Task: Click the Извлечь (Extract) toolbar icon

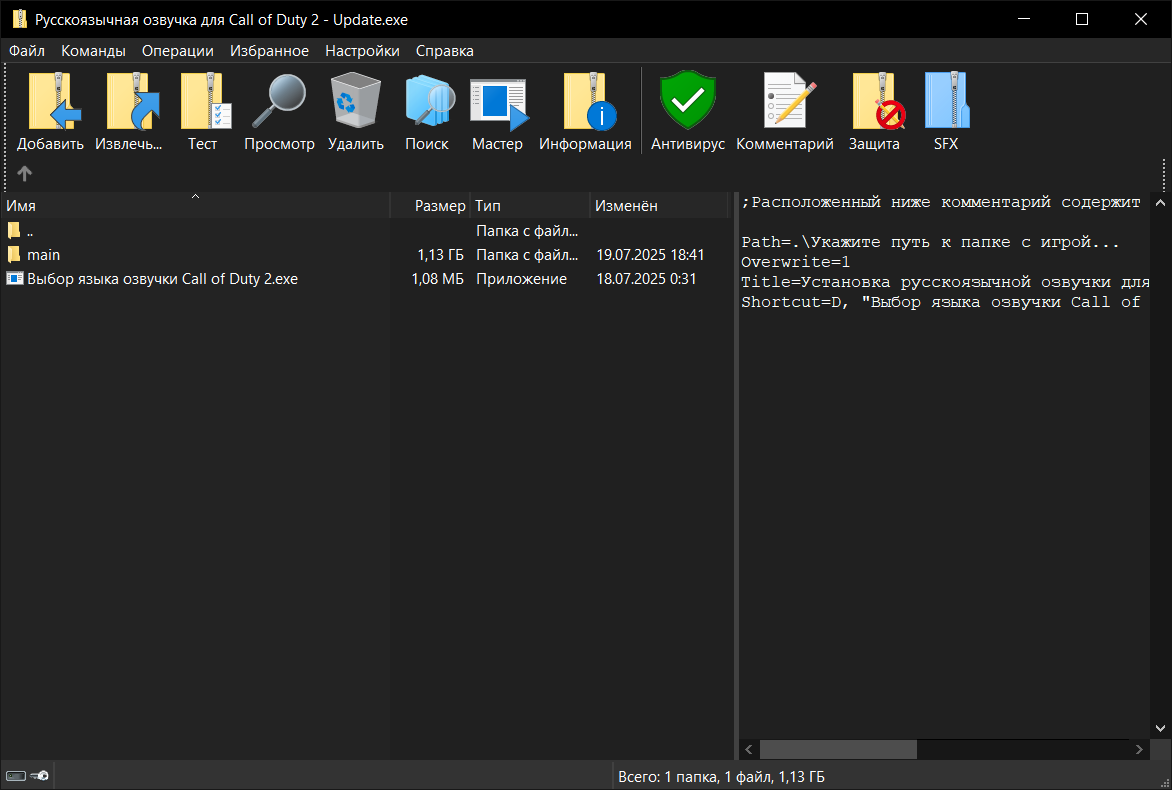Action: pyautogui.click(x=133, y=101)
